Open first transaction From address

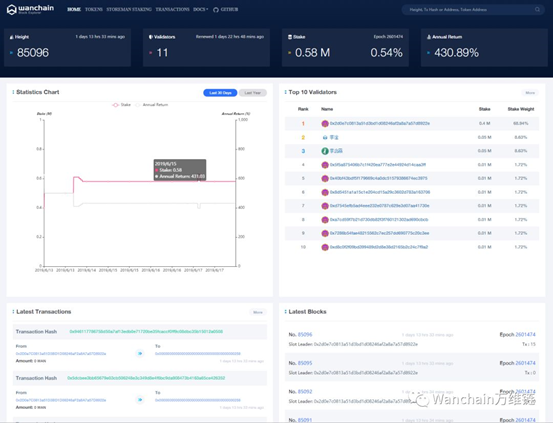pyautogui.click(x=61, y=353)
